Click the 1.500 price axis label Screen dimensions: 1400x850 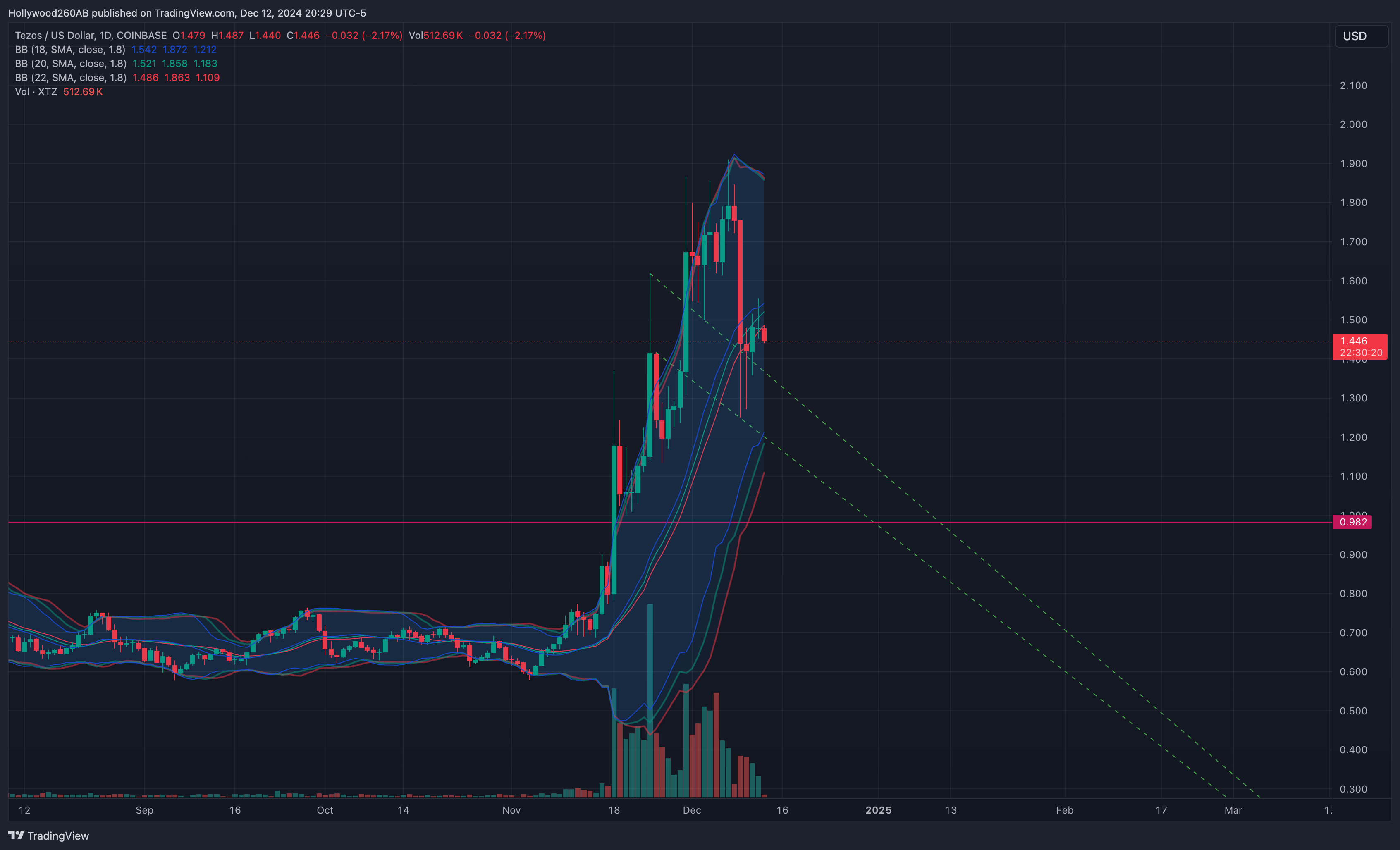pos(1353,320)
